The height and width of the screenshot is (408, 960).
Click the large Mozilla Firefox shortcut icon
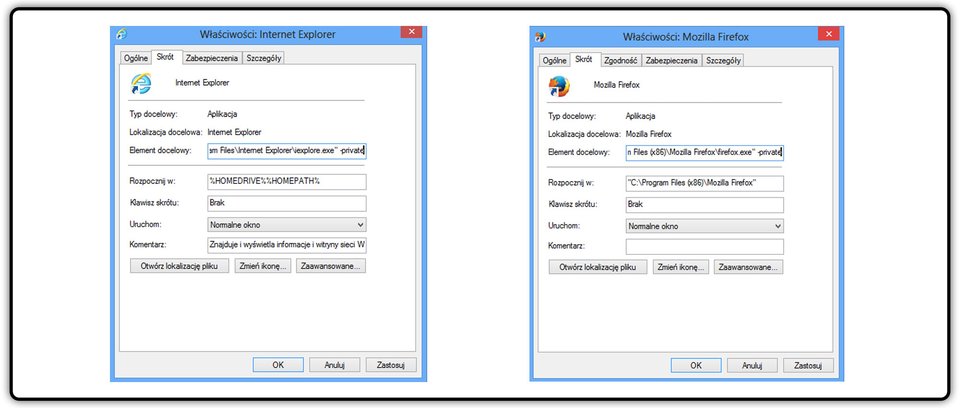coord(559,86)
